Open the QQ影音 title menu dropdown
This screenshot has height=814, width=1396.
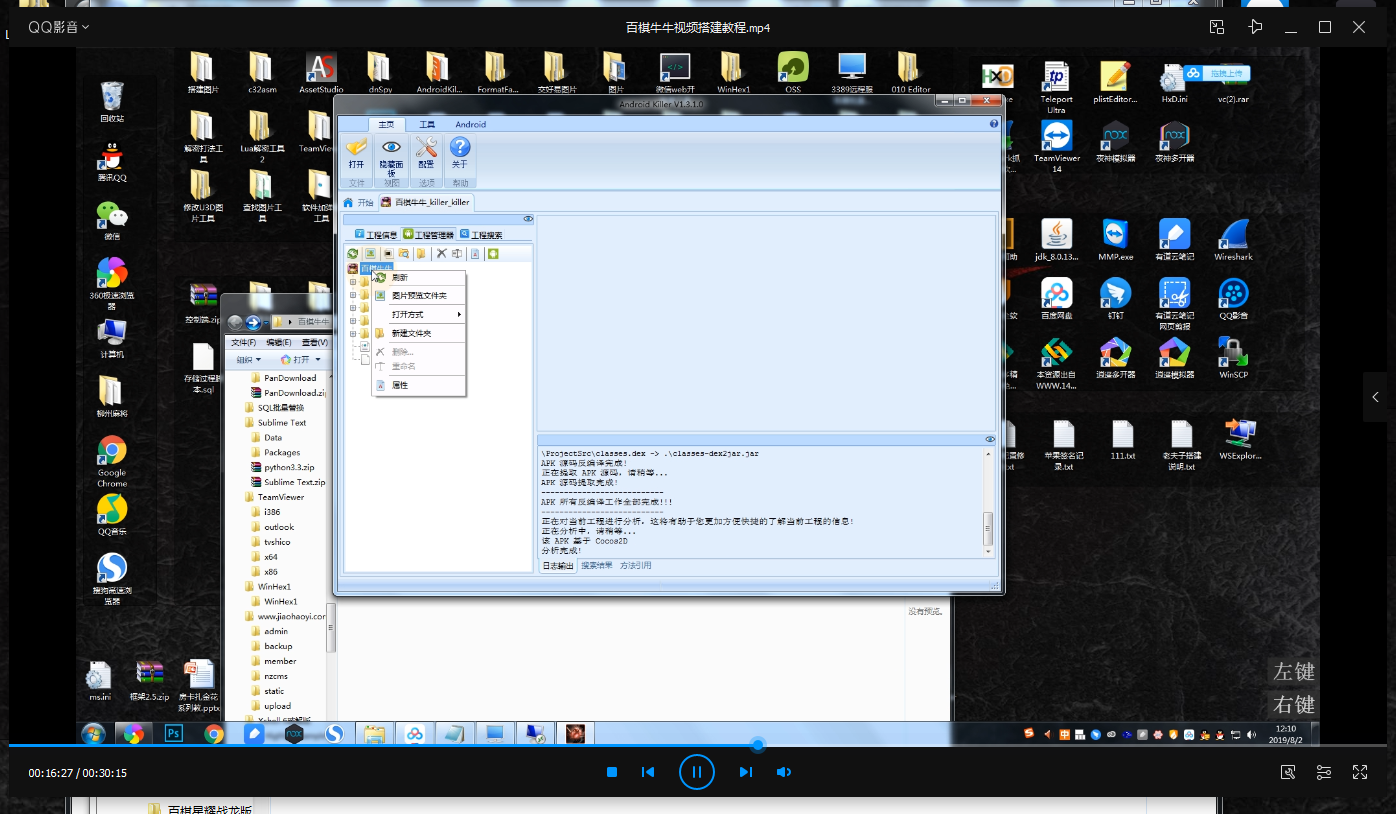point(59,27)
